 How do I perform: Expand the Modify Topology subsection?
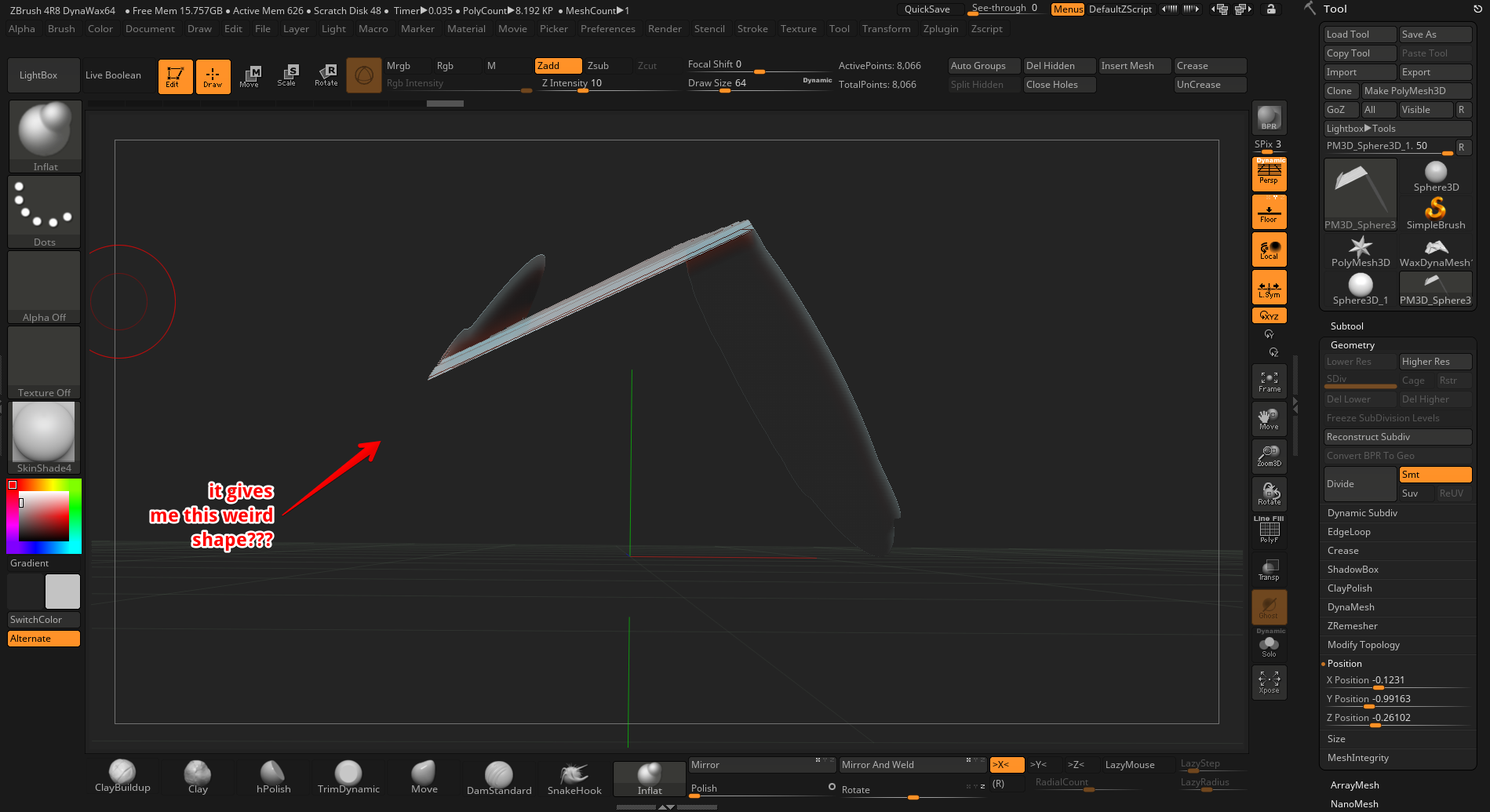click(x=1363, y=645)
